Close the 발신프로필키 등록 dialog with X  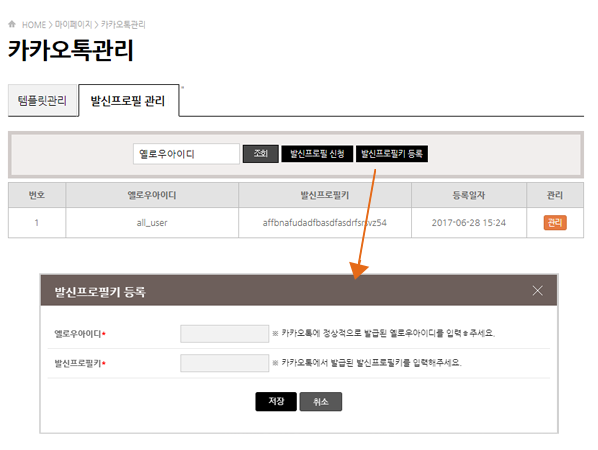[537, 291]
